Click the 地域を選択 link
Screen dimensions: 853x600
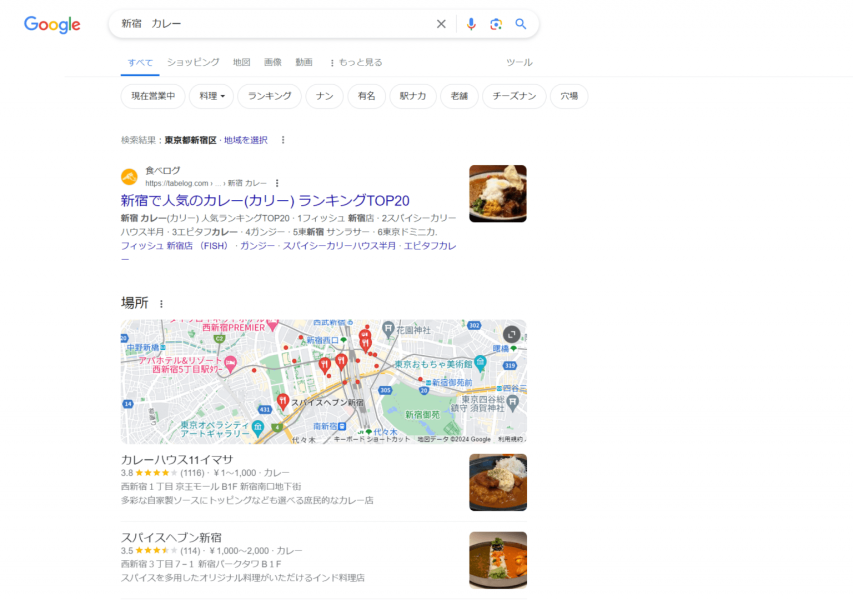point(245,140)
